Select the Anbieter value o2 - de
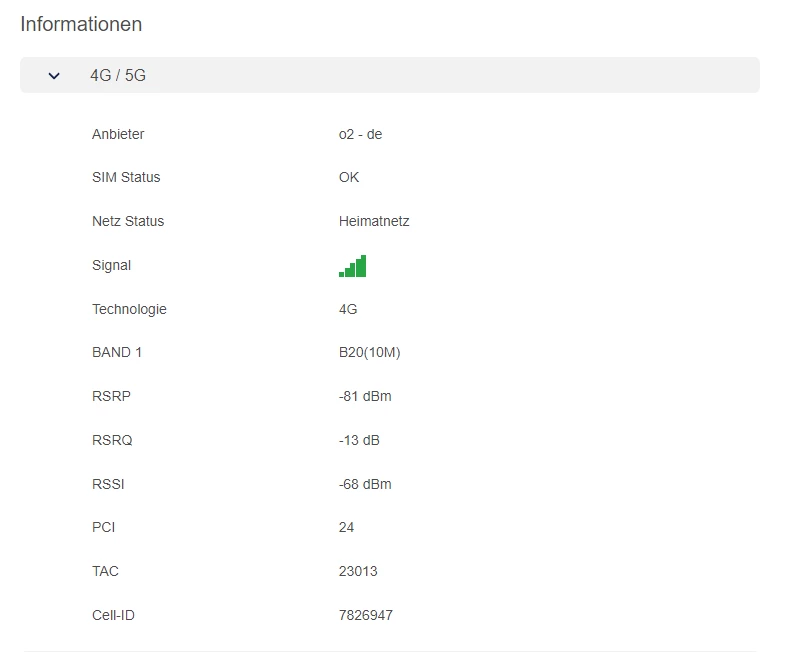This screenshot has height=652, width=790. click(x=360, y=134)
